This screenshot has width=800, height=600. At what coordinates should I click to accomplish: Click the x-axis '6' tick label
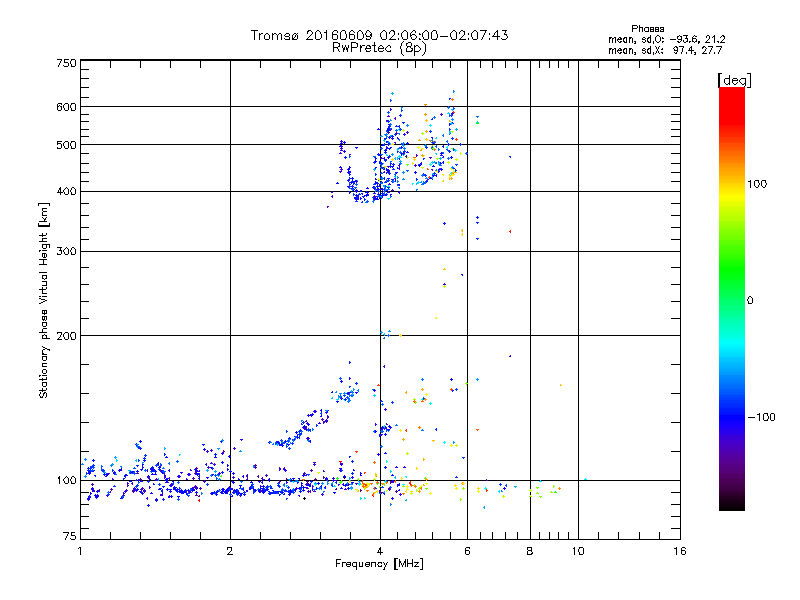click(x=467, y=551)
